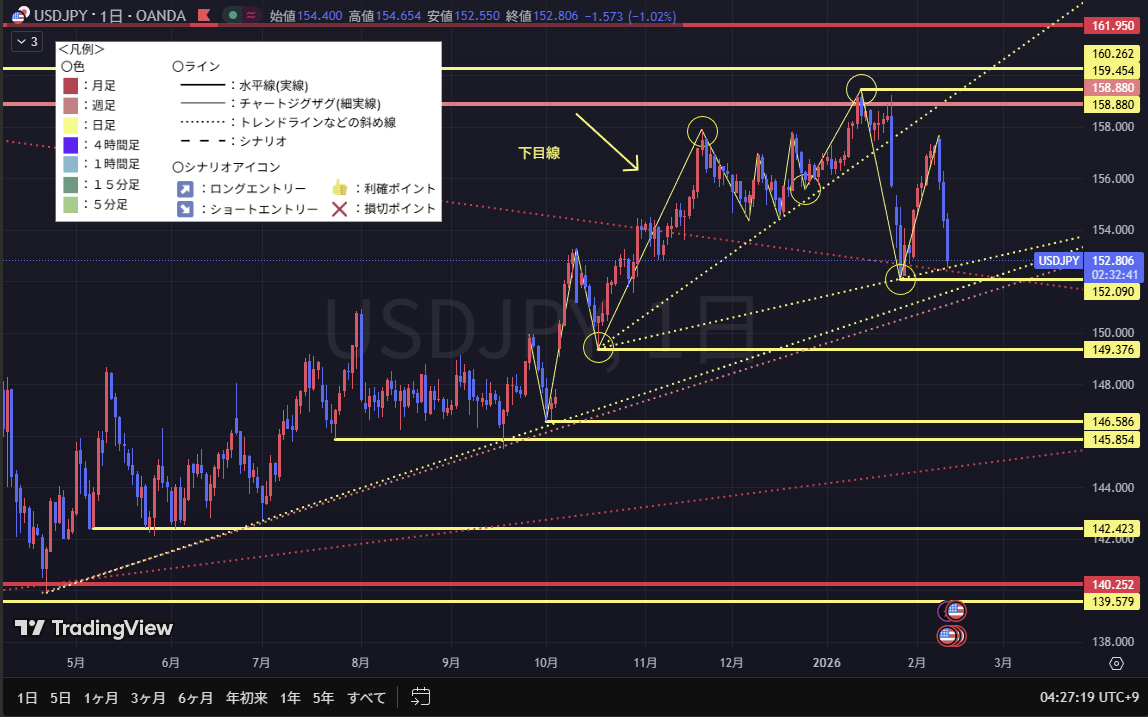The width and height of the screenshot is (1148, 717).
Task: Toggle the green market status indicator
Action: pos(233,17)
